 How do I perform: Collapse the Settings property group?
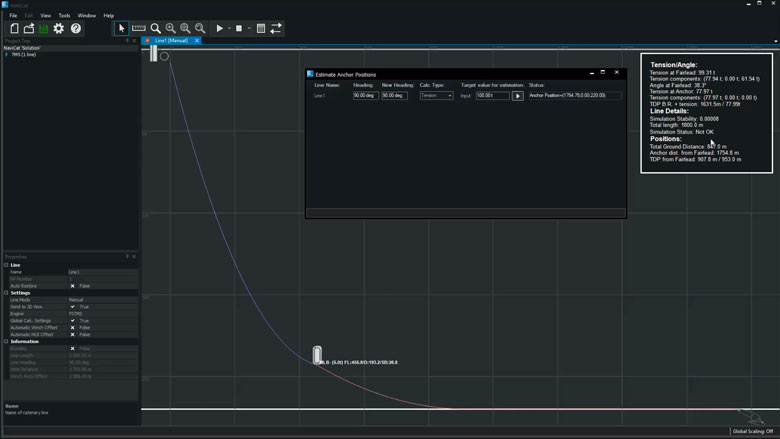(x=6, y=293)
